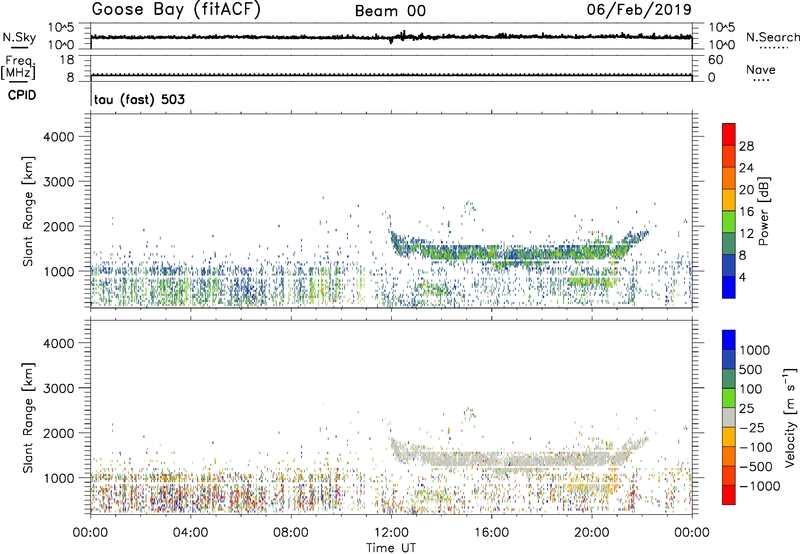Click the red bottom velocity swatch below −1000

pyautogui.click(x=729, y=495)
